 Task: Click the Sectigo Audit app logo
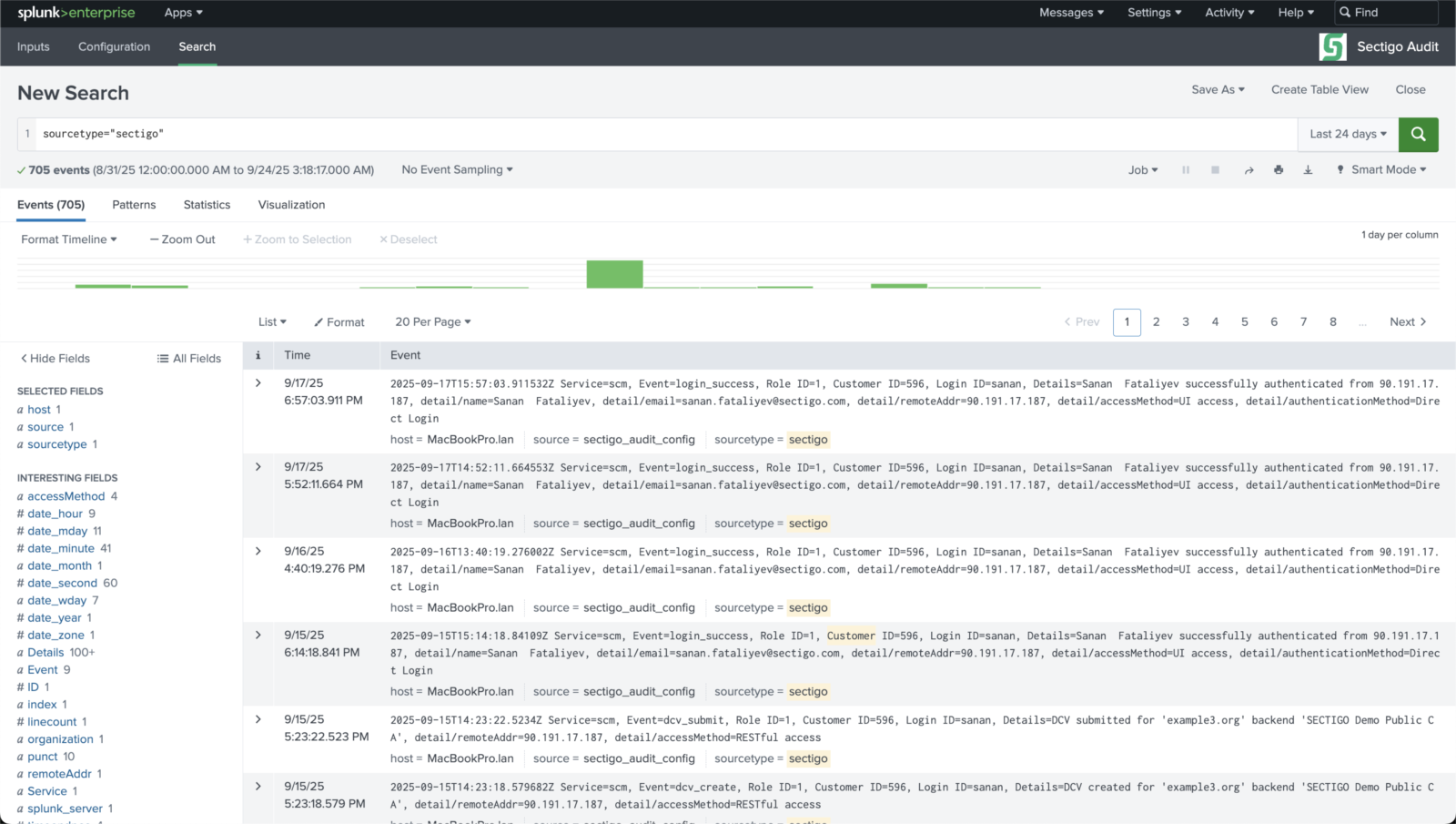tap(1332, 46)
